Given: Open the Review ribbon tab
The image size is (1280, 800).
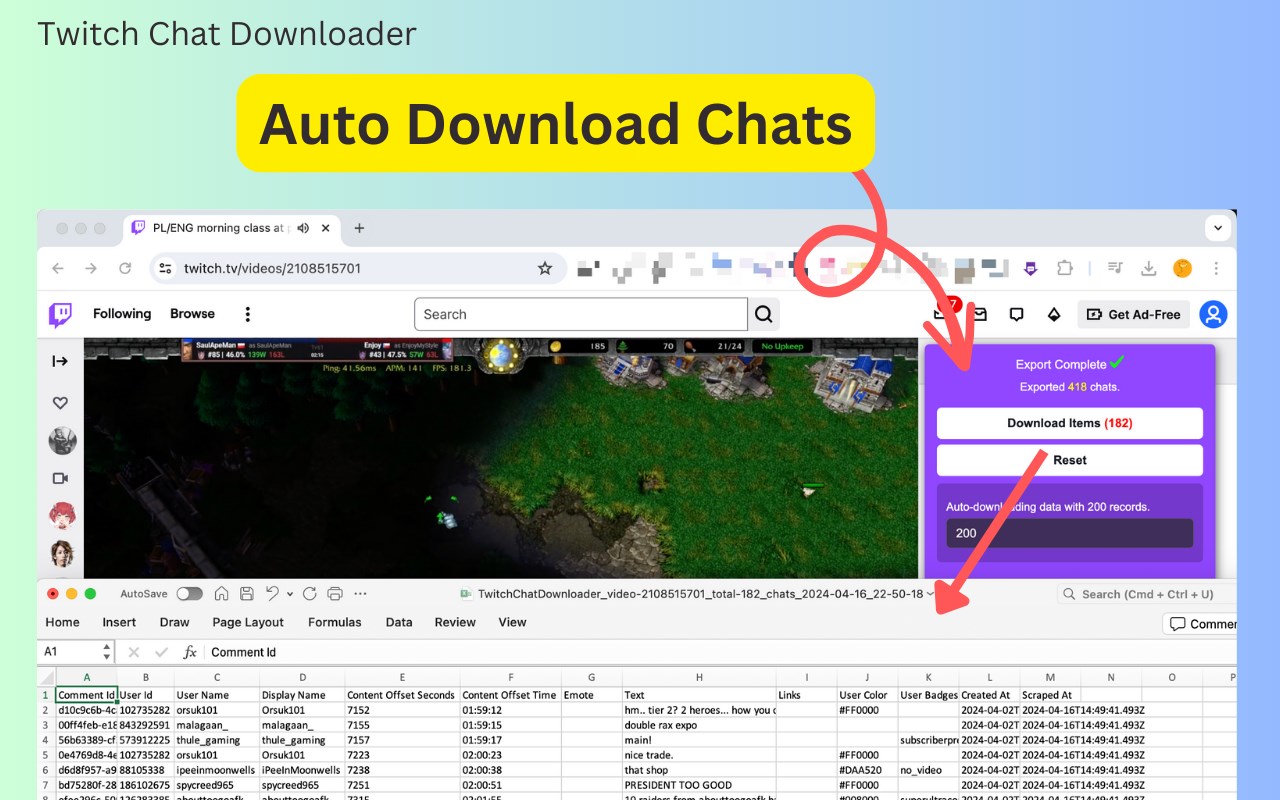Looking at the screenshot, I should click(455, 622).
